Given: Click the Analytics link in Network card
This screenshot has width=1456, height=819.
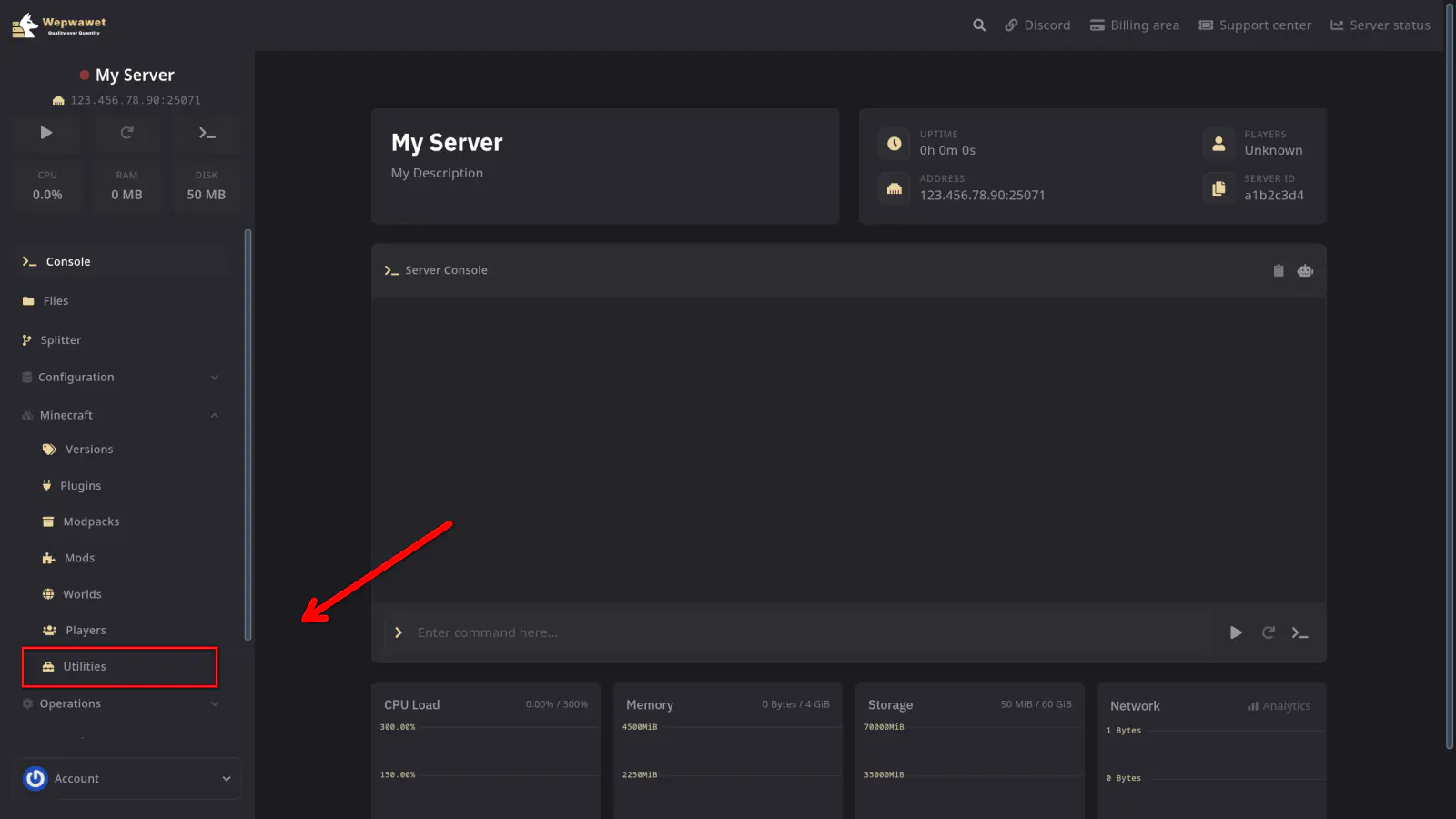Looking at the screenshot, I should [x=1279, y=706].
